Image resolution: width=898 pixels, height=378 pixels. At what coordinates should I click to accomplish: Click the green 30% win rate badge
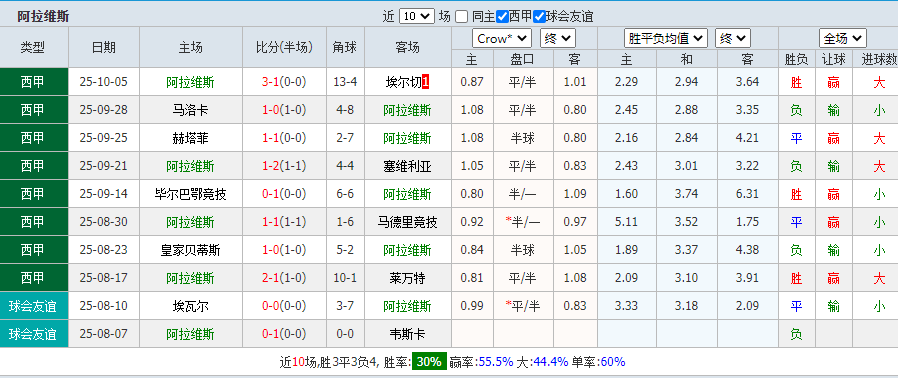pyautogui.click(x=429, y=362)
